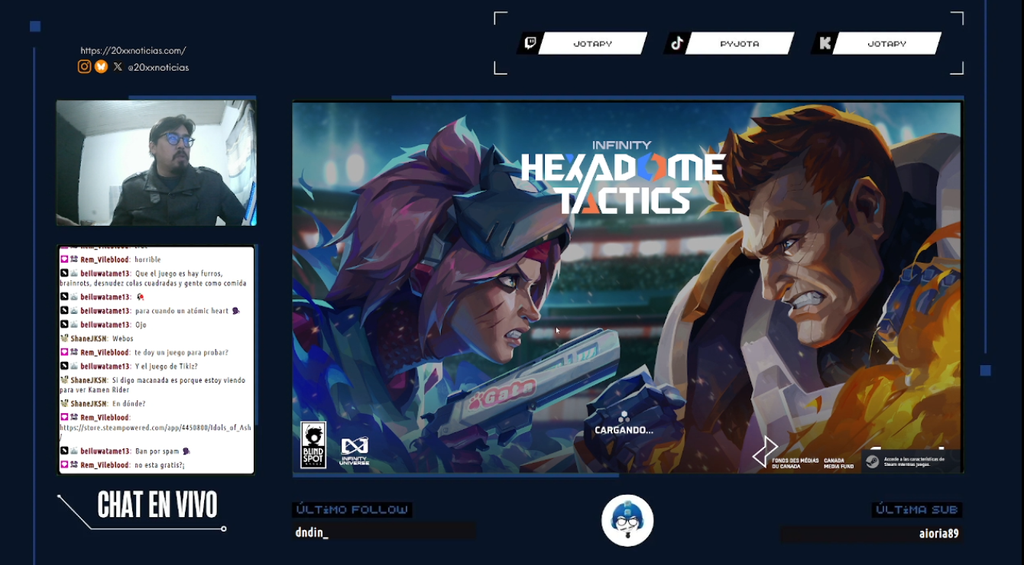Click the emote after 'atómic heart' message

[x=236, y=311]
